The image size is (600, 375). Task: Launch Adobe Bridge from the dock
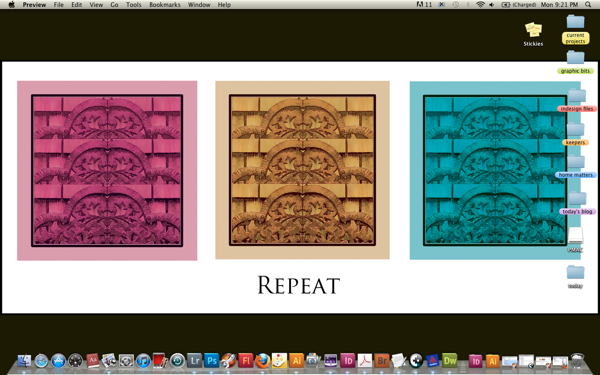click(382, 361)
